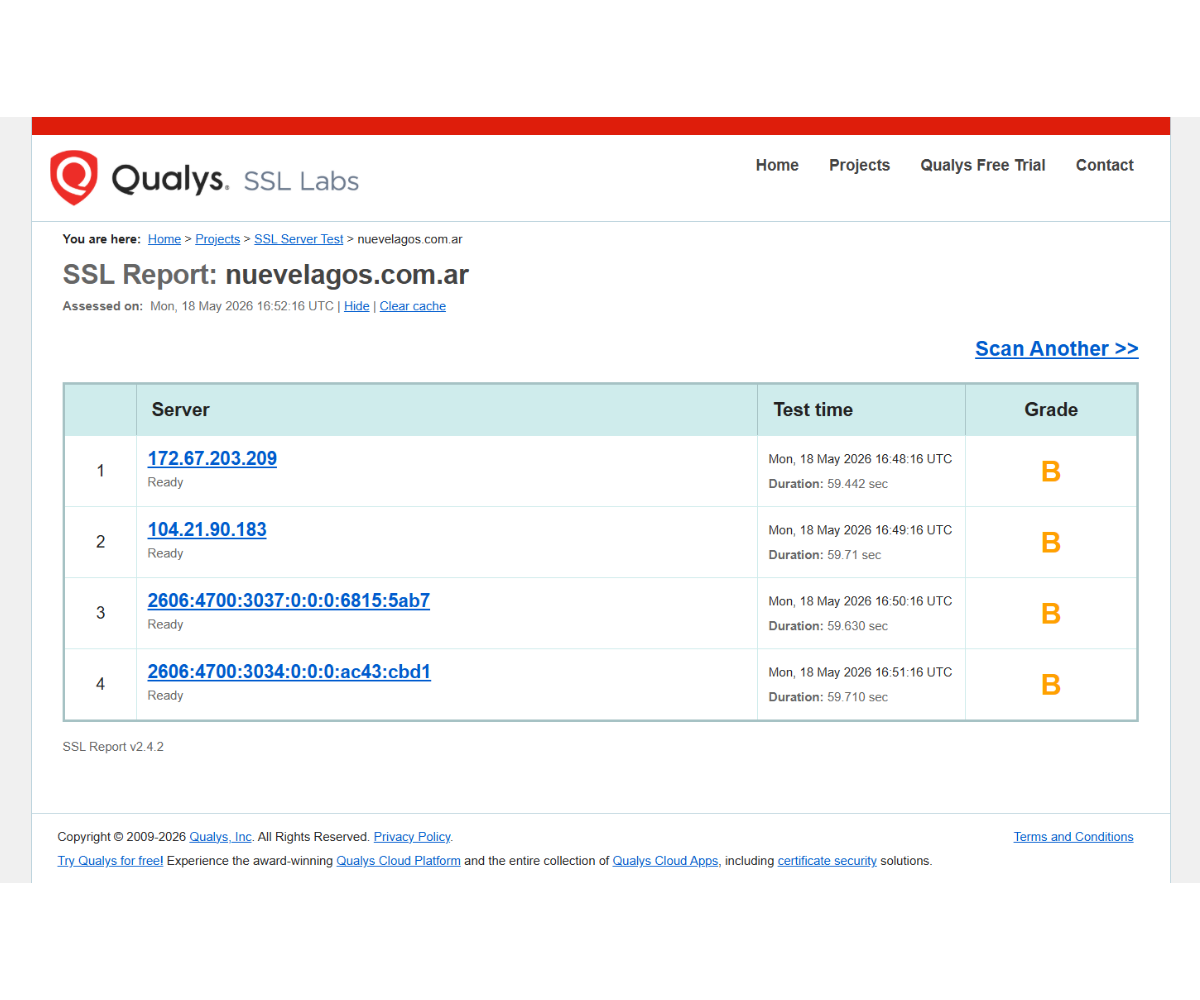Click the assessed on date text
The image size is (1200, 1000).
point(242,306)
